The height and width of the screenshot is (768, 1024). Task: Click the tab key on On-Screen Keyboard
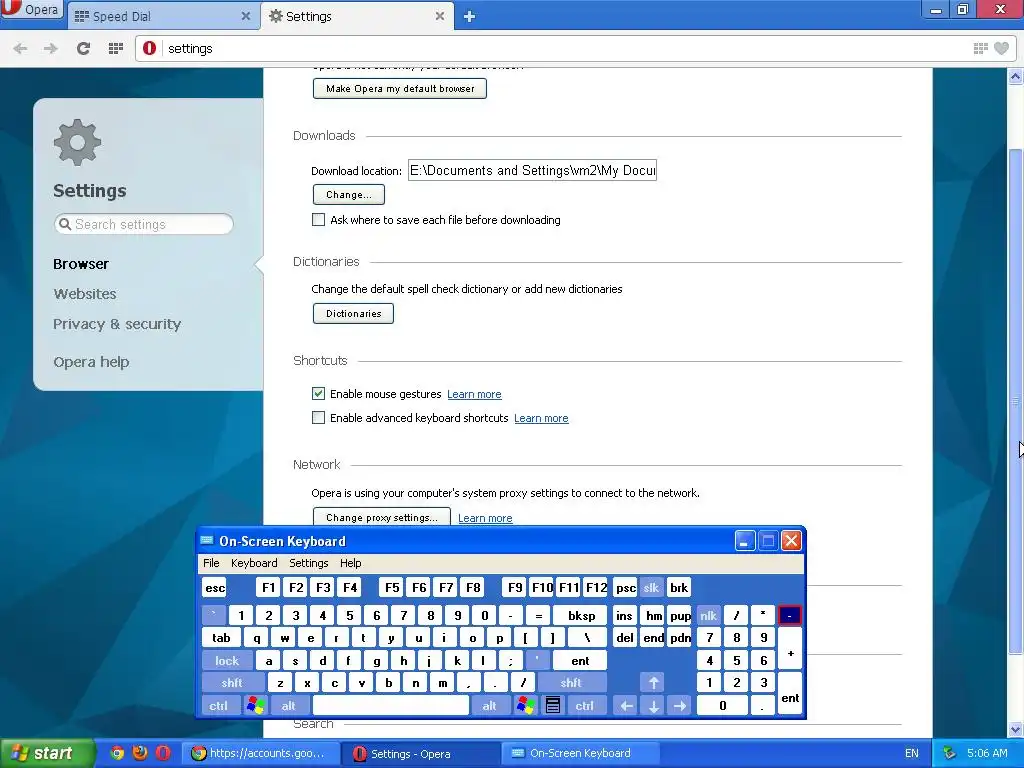[221, 638]
